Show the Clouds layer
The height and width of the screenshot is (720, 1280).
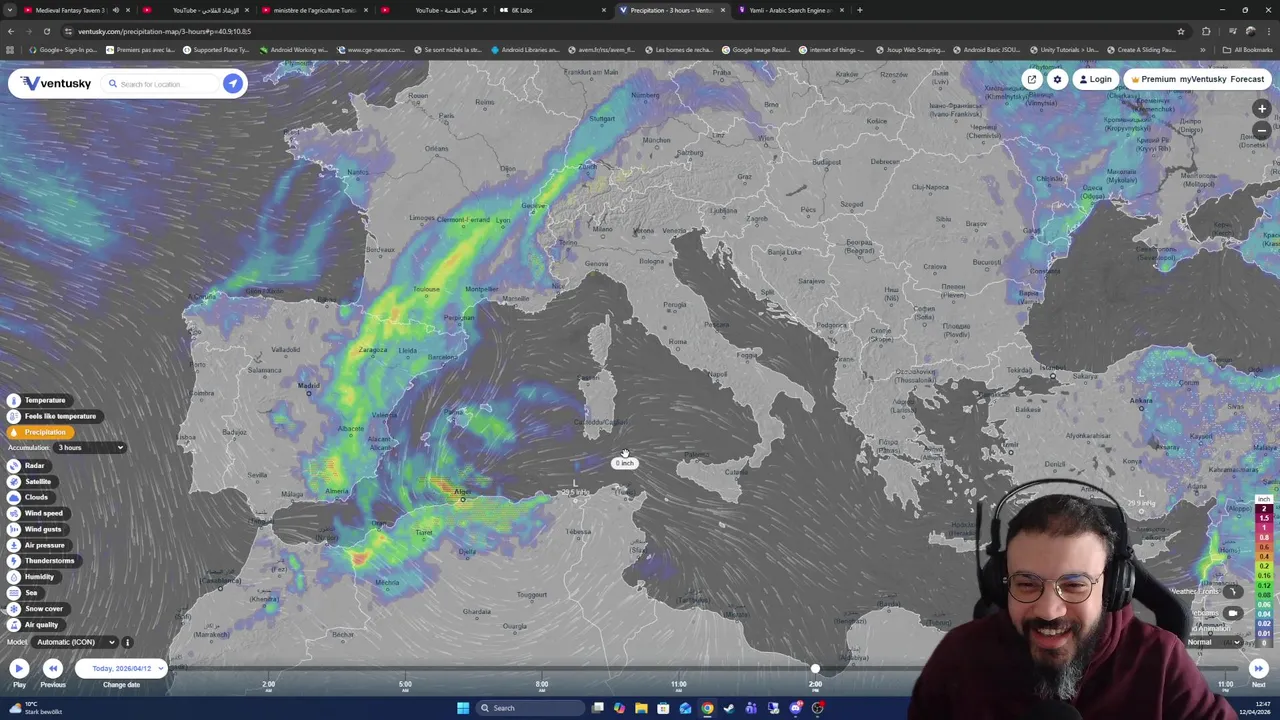[x=29, y=497]
